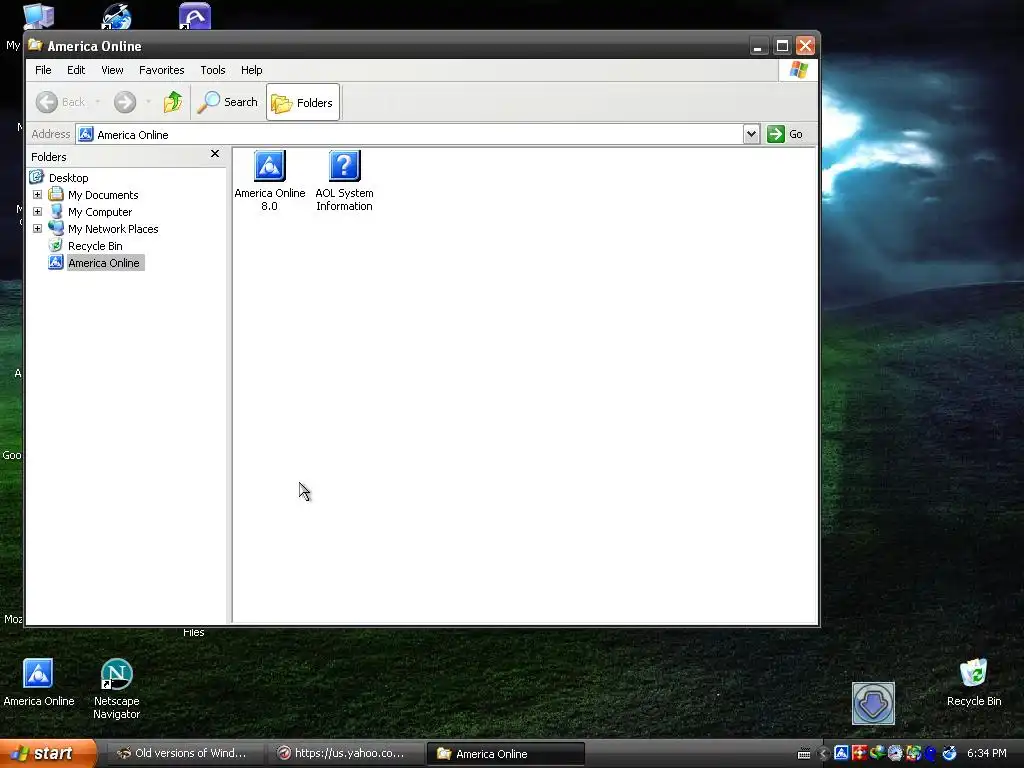This screenshot has height=768, width=1024.
Task: Click America Online taskbar button
Action: click(504, 754)
